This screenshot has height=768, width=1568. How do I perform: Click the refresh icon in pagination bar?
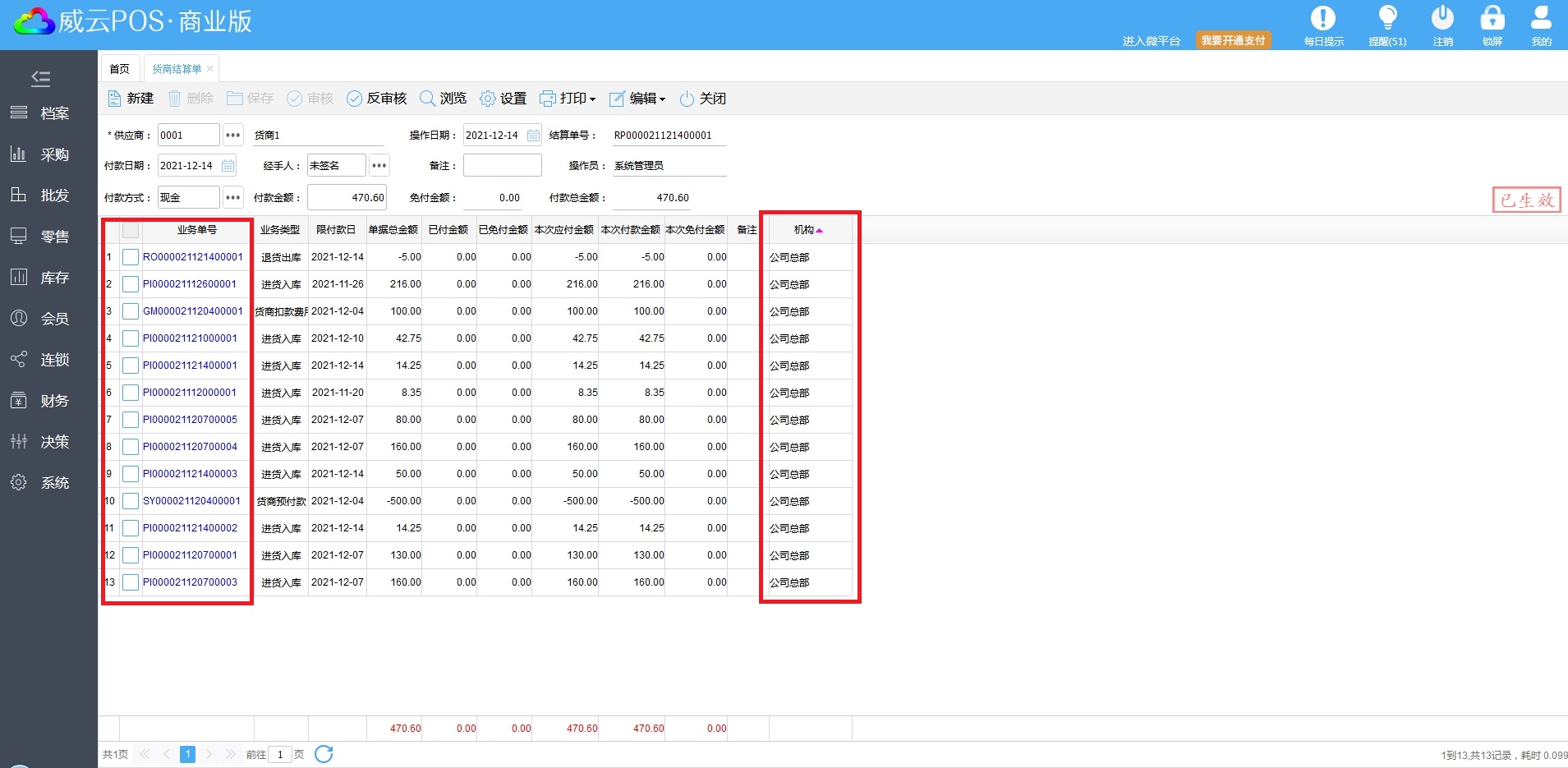324,754
